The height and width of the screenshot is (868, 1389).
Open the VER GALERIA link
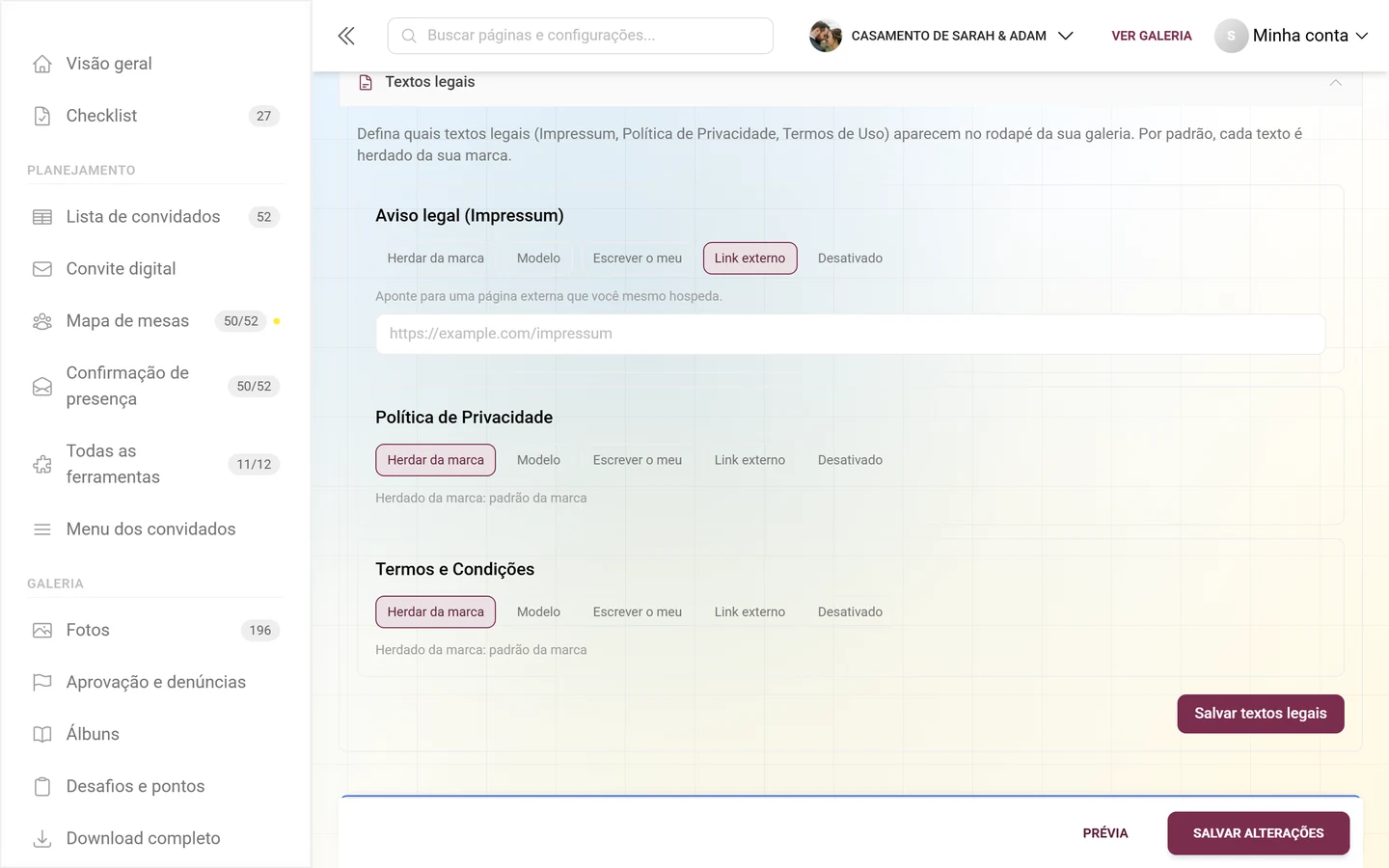(1152, 36)
